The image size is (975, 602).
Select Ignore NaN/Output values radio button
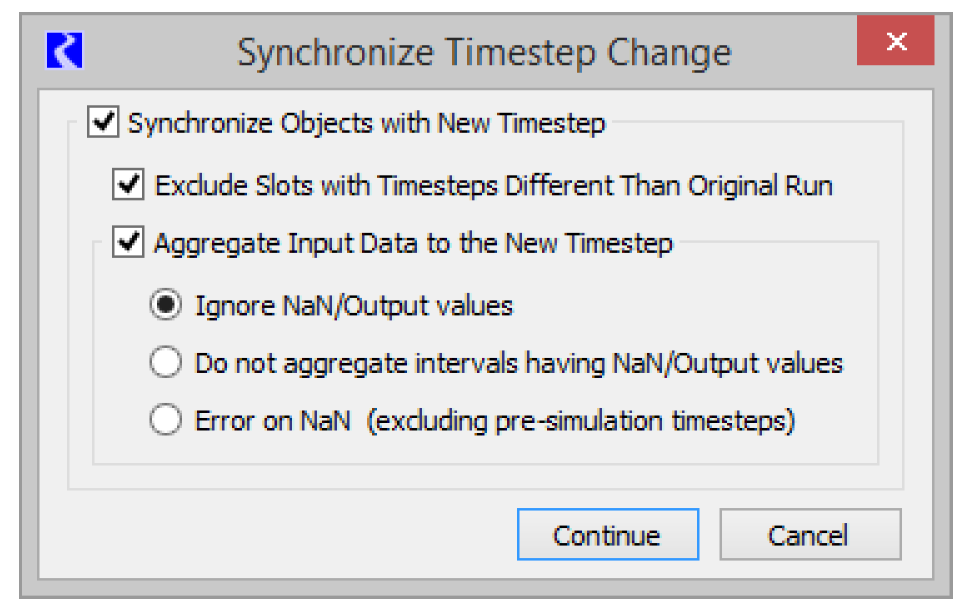pos(165,305)
